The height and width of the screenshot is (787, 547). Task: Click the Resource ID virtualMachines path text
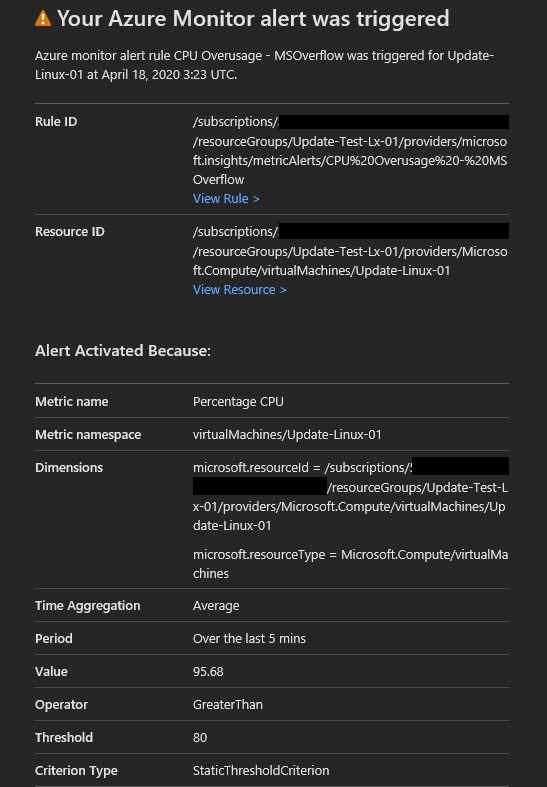click(350, 261)
